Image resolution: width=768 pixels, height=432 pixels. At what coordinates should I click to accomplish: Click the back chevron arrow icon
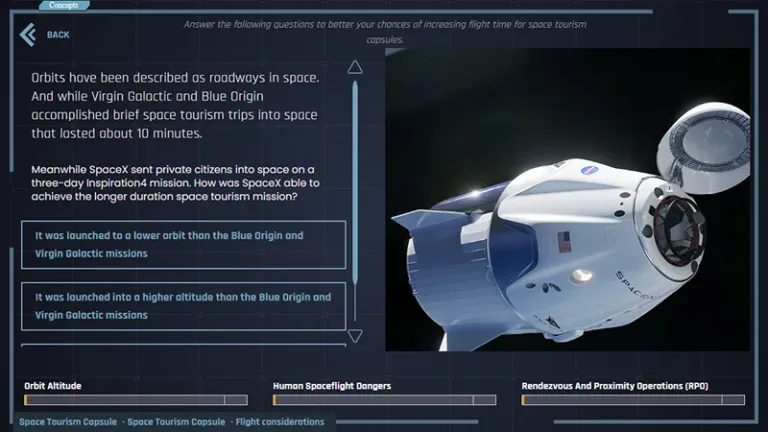[28, 35]
